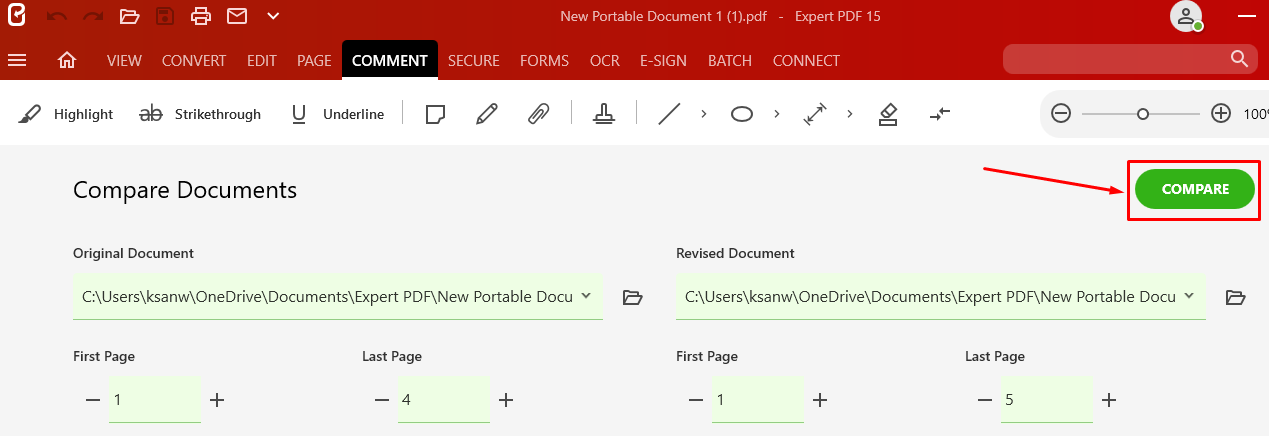Print the document
Screen dimensions: 1269x436
click(x=201, y=16)
